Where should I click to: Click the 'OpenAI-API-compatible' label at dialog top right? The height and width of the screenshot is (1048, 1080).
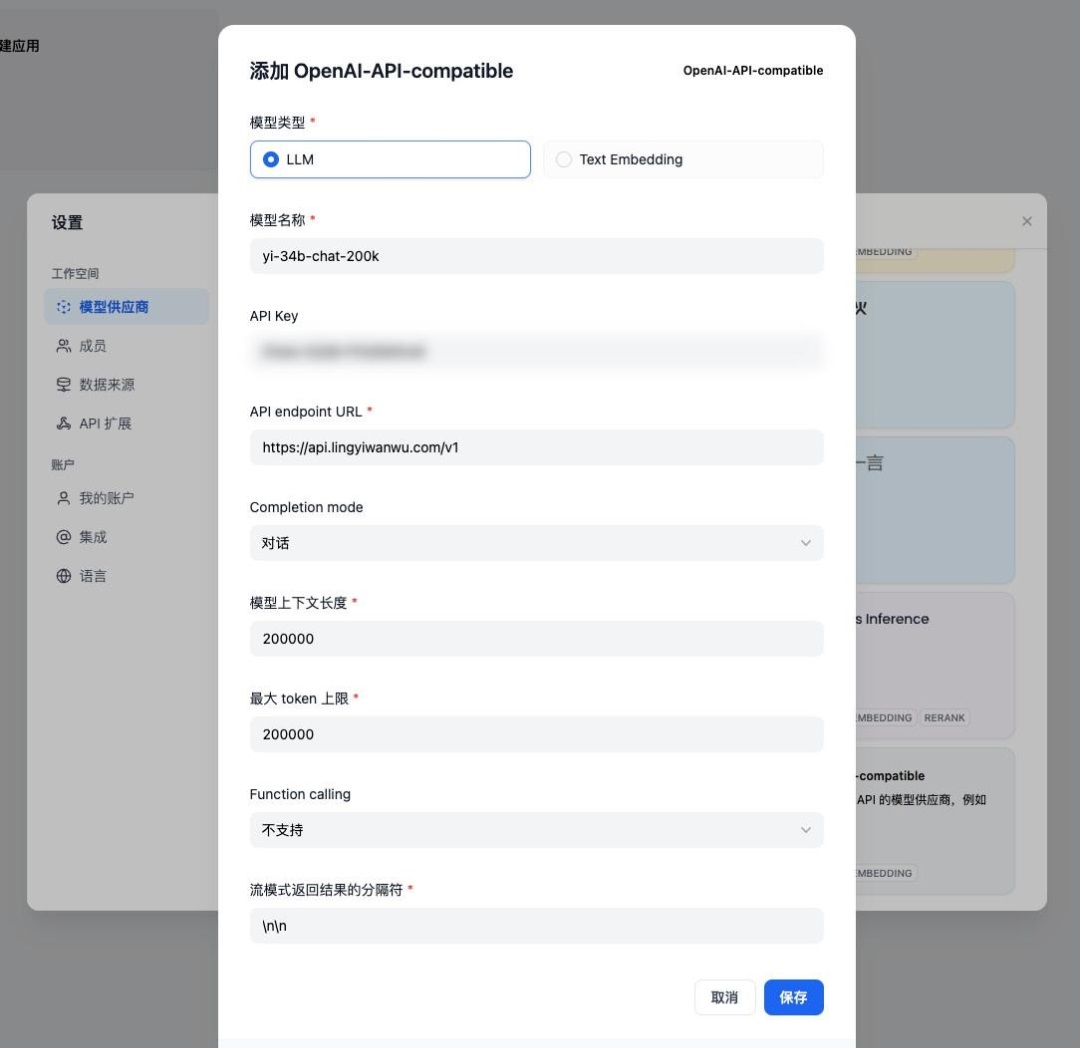[753, 70]
